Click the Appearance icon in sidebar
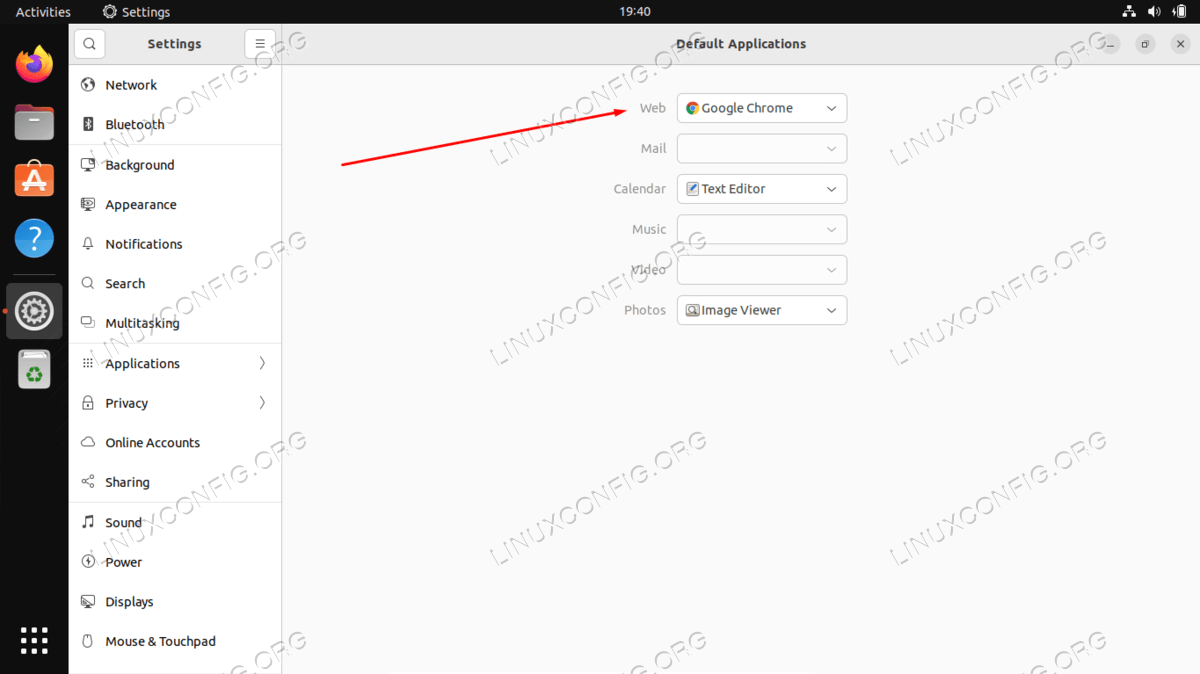Image resolution: width=1200 pixels, height=674 pixels. (x=88, y=204)
